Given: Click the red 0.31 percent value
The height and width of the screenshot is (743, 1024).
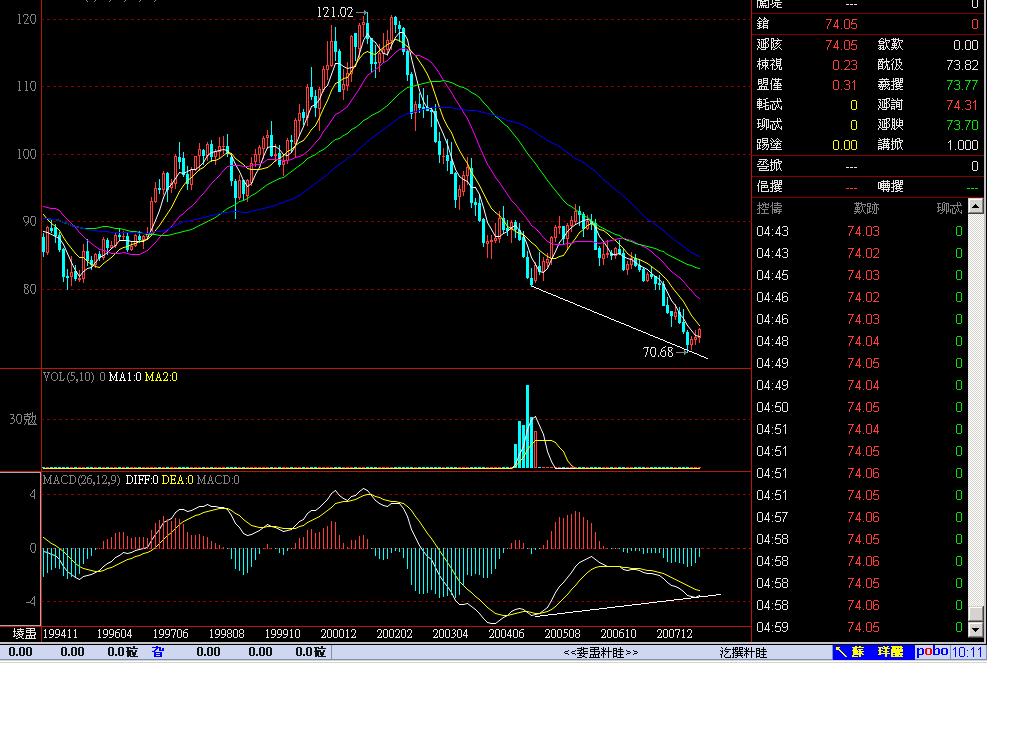Looking at the screenshot, I should (844, 86).
